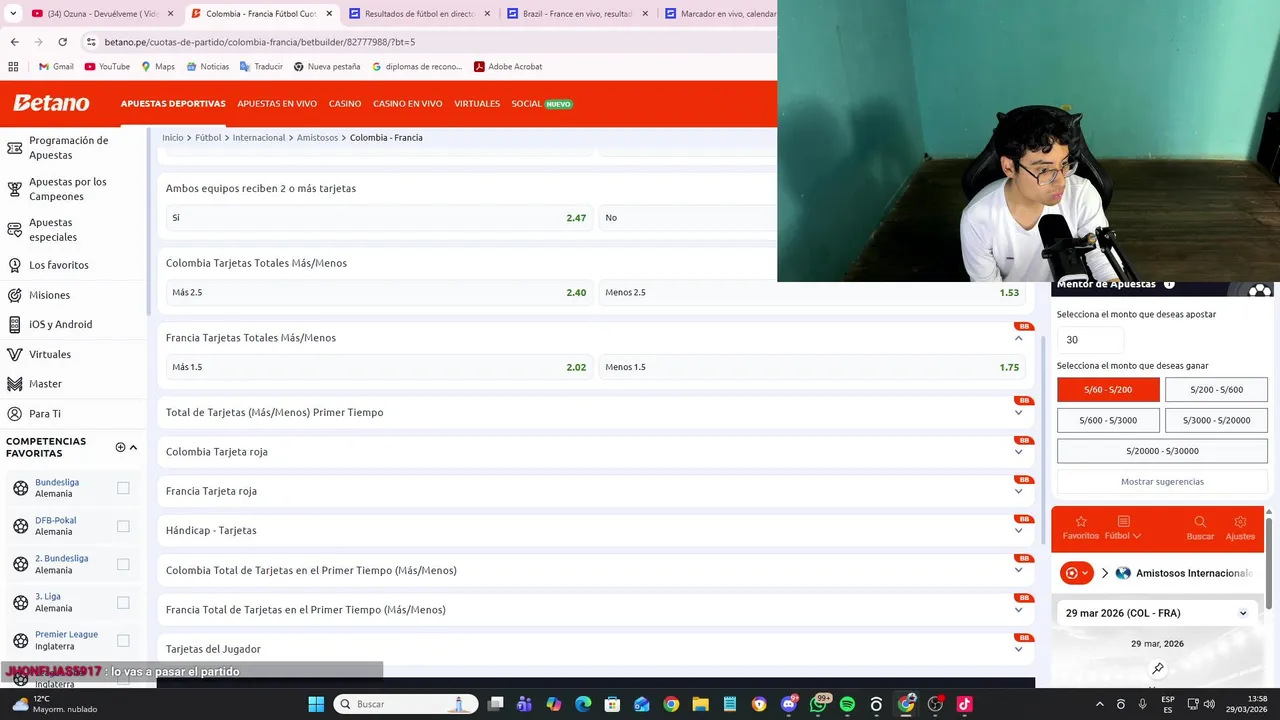Go to the Casino menu item

345,104
